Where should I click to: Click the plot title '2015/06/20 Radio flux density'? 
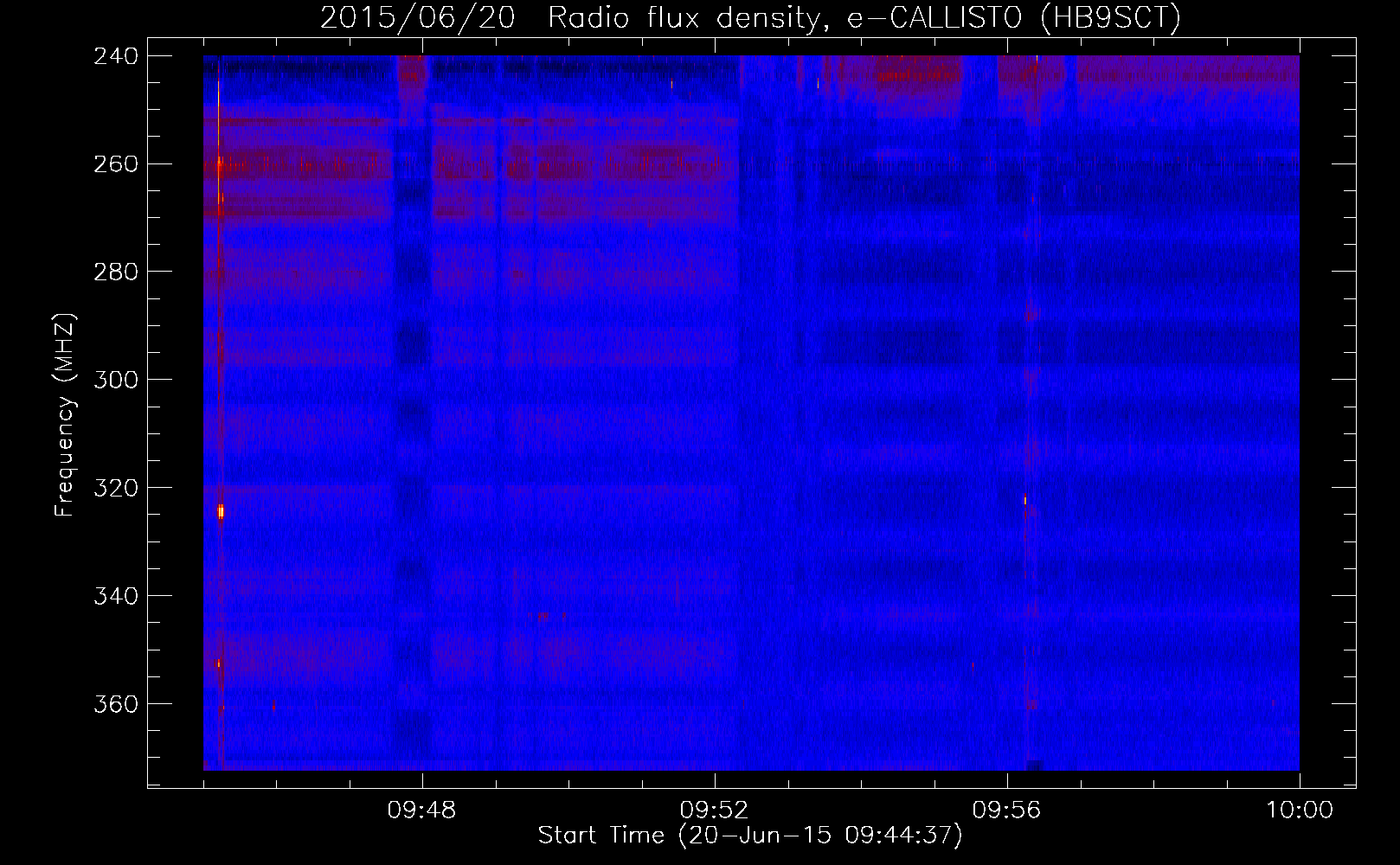click(571, 18)
